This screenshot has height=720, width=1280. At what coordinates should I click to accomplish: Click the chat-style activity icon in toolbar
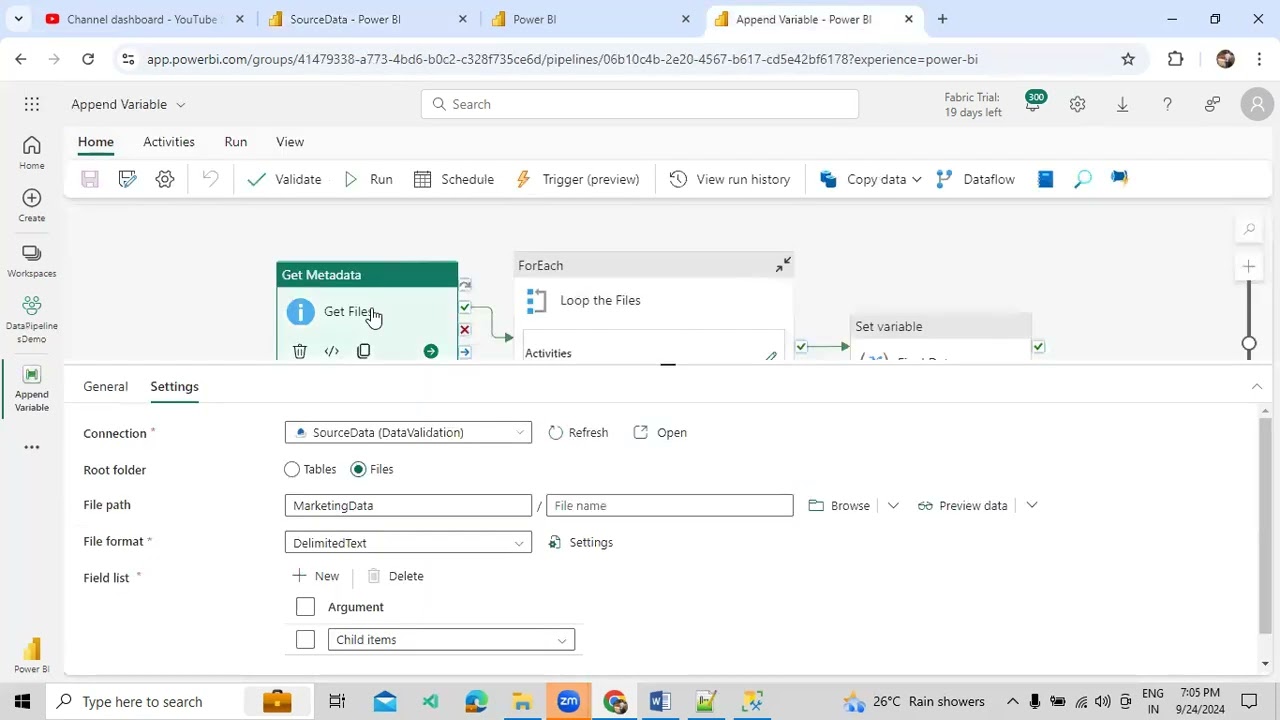1119,179
